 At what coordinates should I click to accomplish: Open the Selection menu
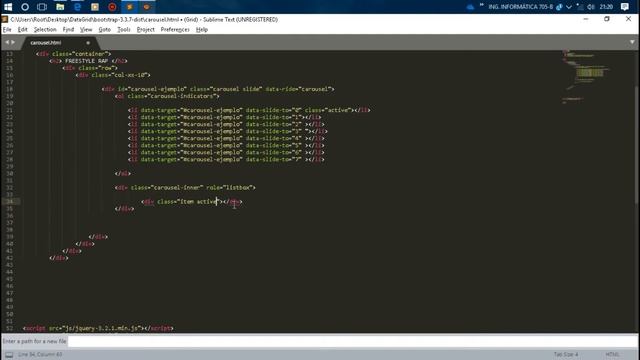(x=45, y=29)
